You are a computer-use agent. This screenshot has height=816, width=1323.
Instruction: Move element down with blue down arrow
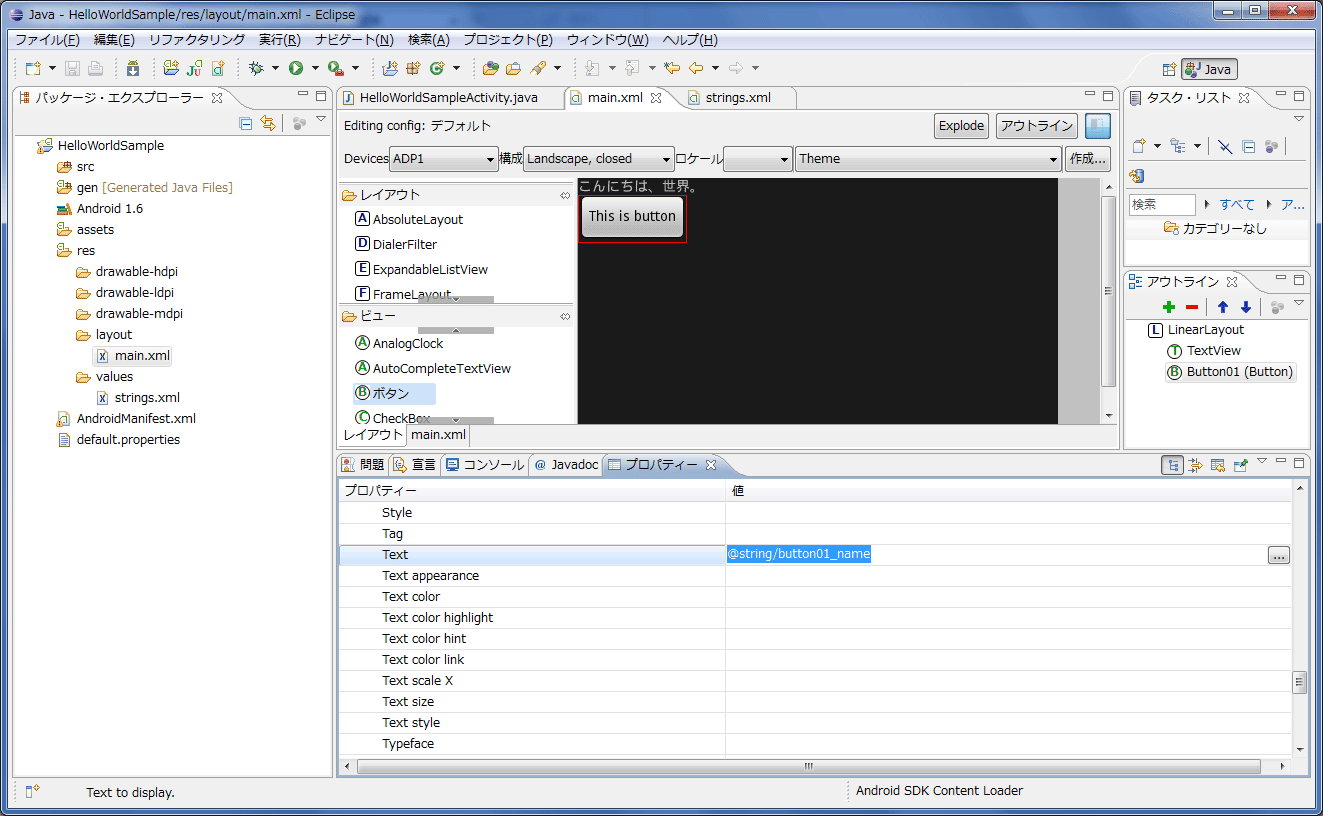tap(1246, 307)
